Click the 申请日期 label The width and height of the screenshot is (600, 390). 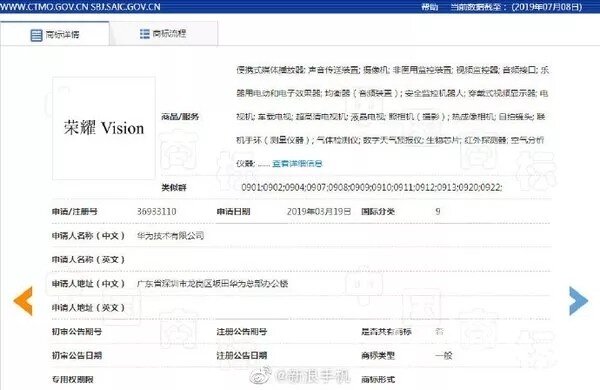click(233, 212)
